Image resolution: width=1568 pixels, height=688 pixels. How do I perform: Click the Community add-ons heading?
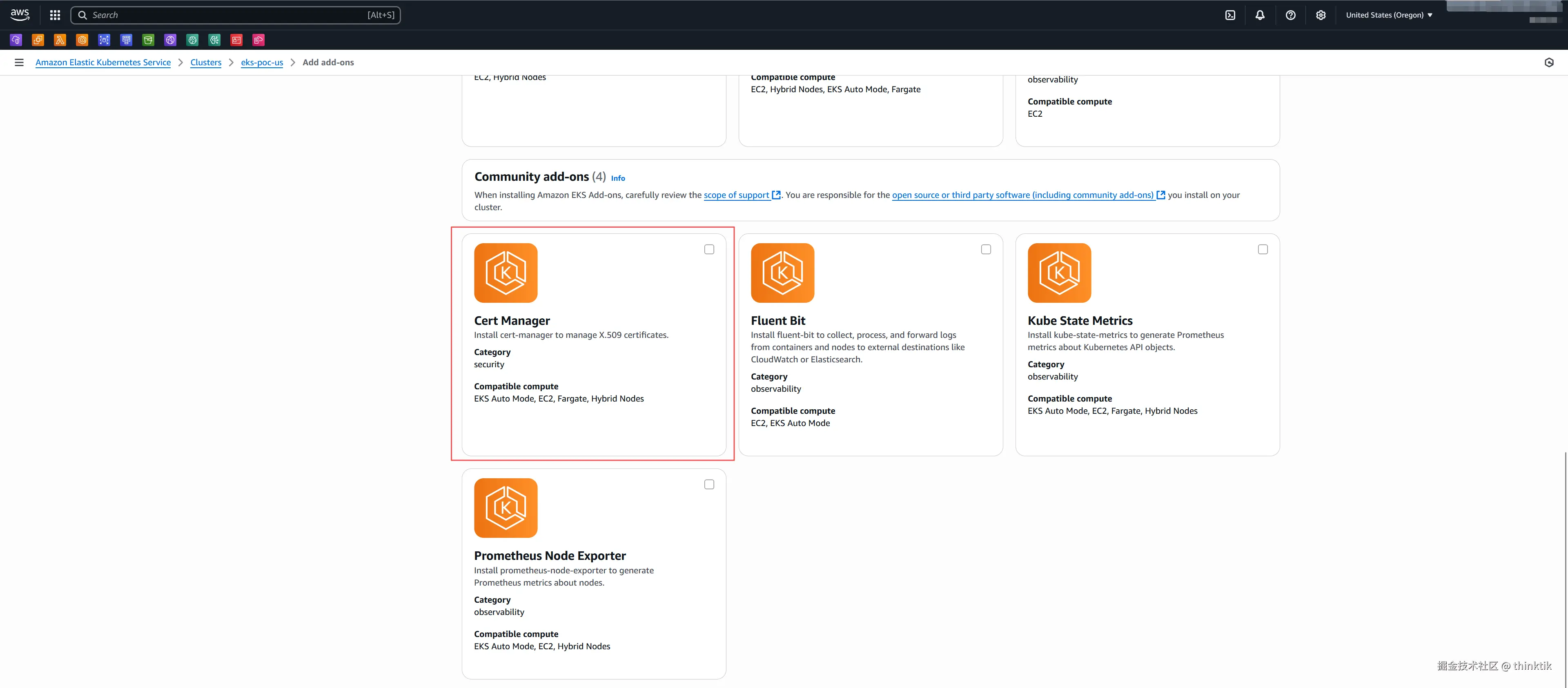pyautogui.click(x=531, y=176)
